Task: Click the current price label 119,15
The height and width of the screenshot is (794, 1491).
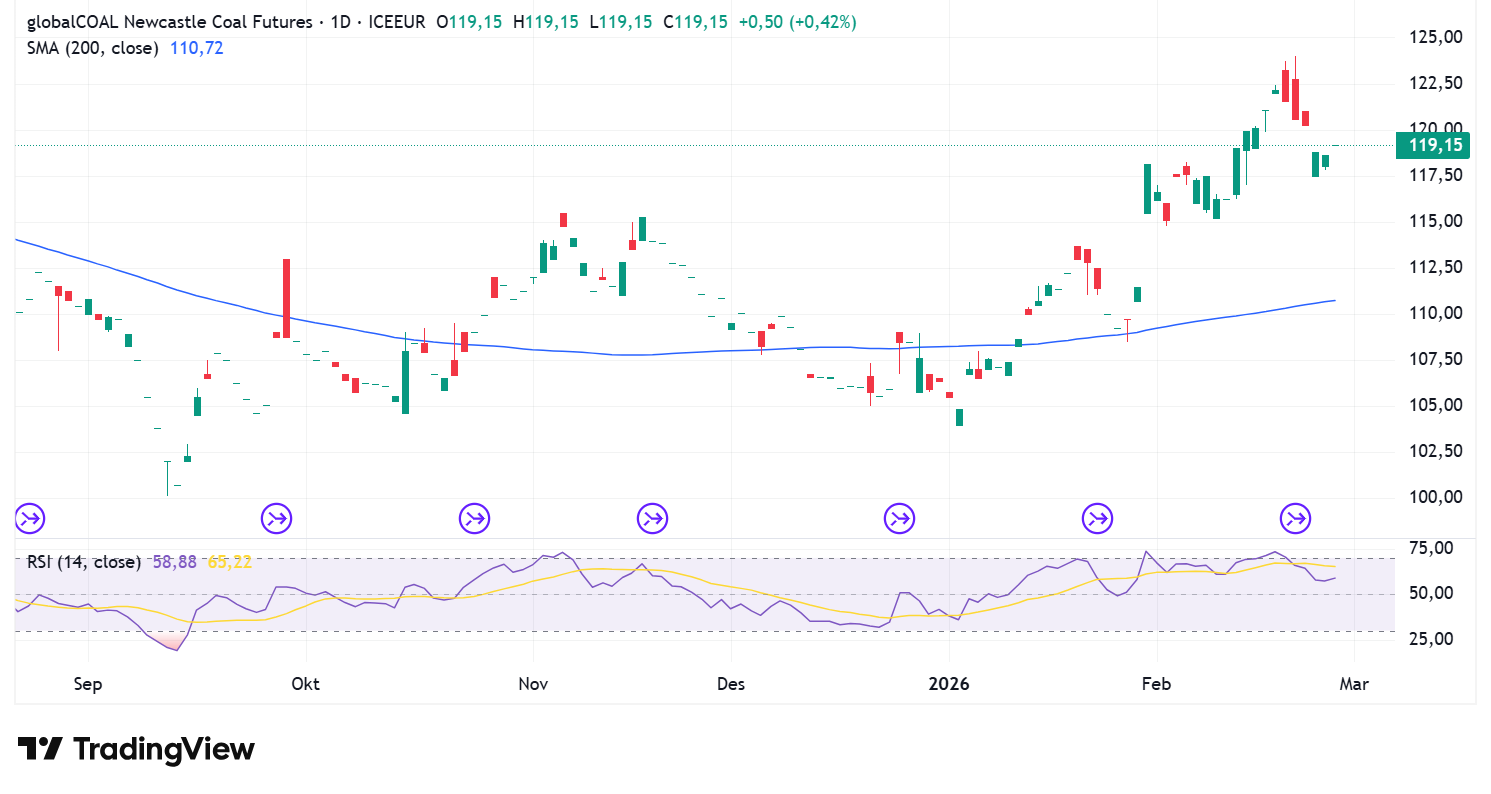Action: [x=1435, y=146]
